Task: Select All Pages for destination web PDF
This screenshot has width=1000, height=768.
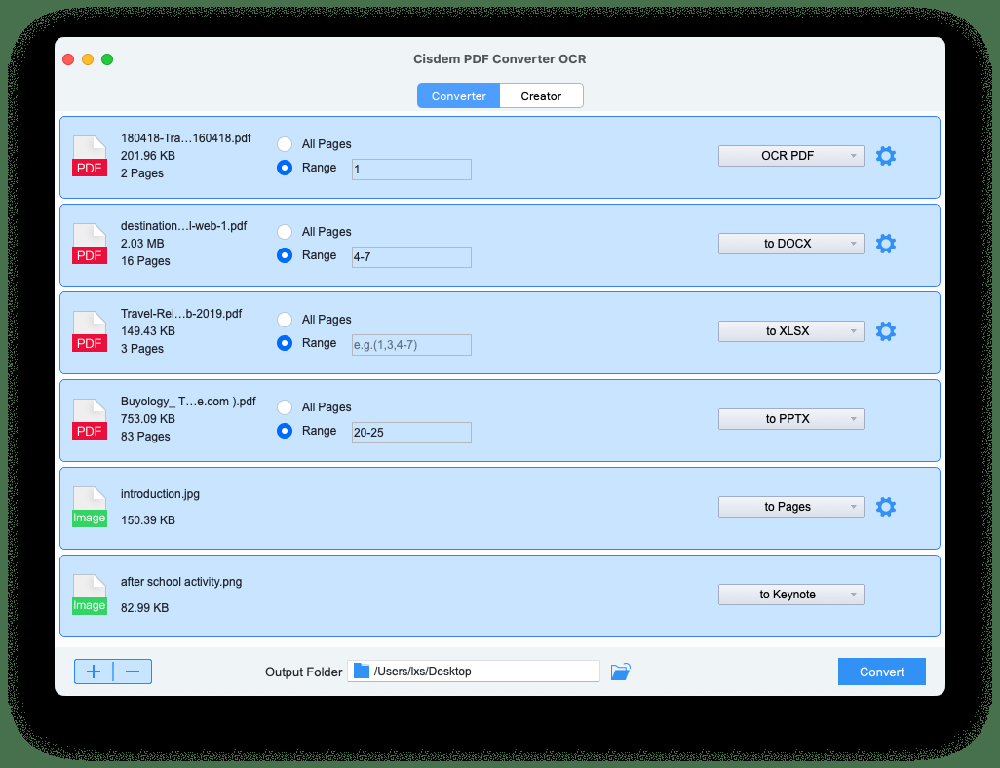Action: tap(284, 232)
